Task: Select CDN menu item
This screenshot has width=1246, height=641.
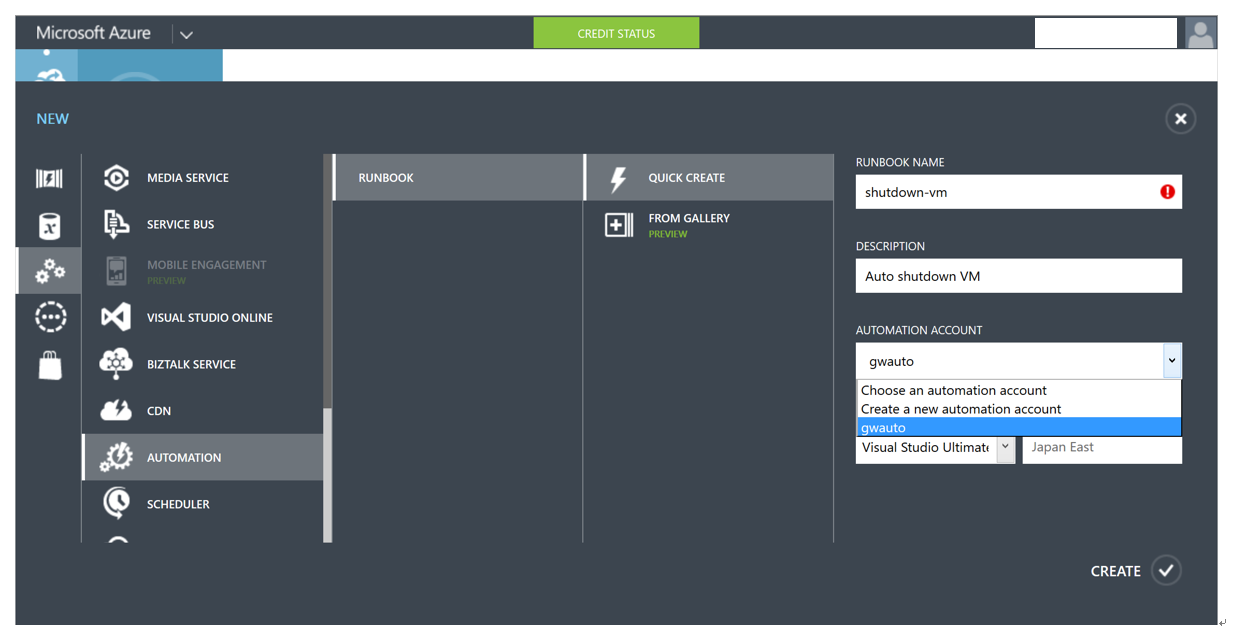Action: click(x=203, y=411)
